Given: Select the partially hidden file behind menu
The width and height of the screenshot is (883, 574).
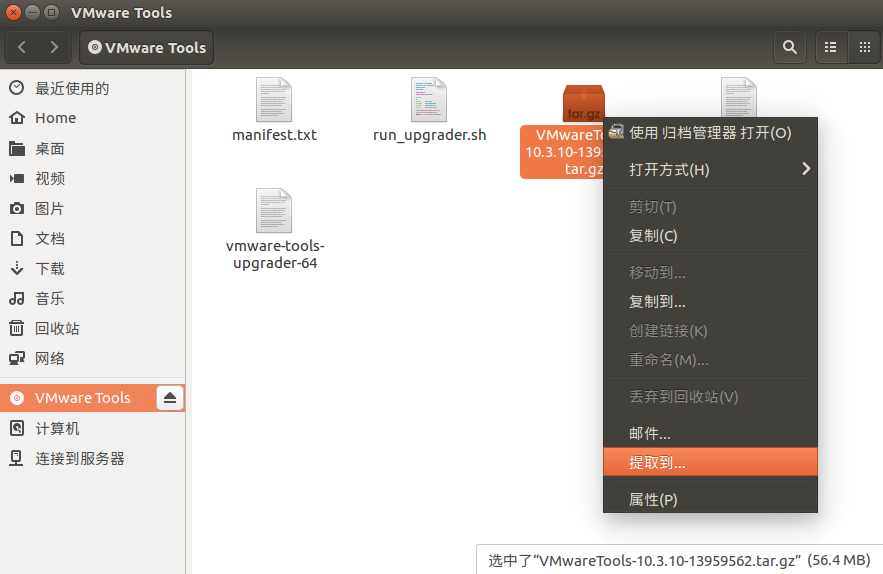Looking at the screenshot, I should [x=738, y=97].
